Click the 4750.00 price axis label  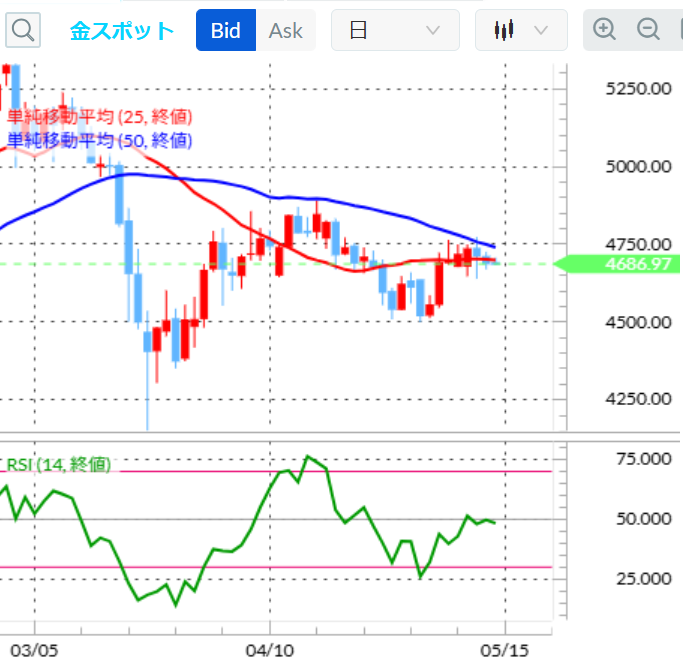coord(639,244)
